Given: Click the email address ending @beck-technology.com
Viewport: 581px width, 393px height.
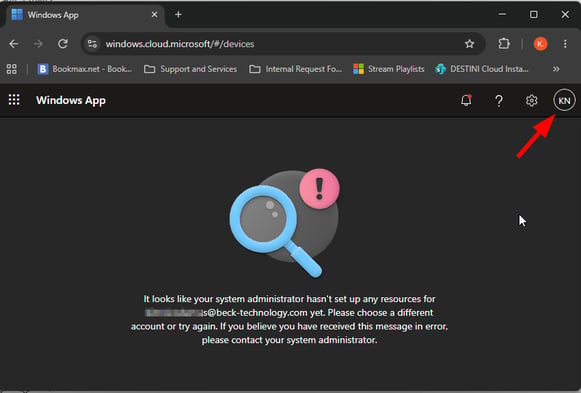Looking at the screenshot, I should click(x=226, y=313).
